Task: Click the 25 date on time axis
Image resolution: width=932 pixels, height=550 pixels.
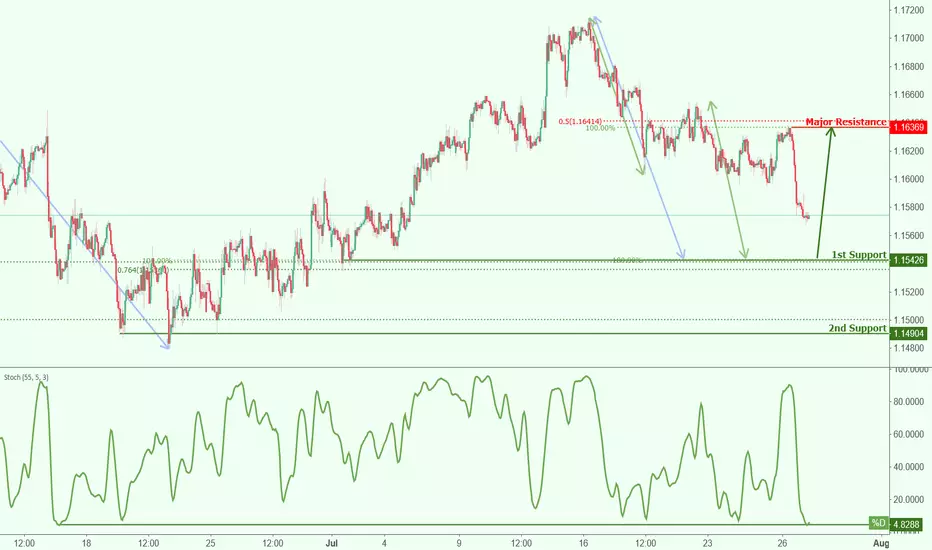Action: [x=210, y=543]
